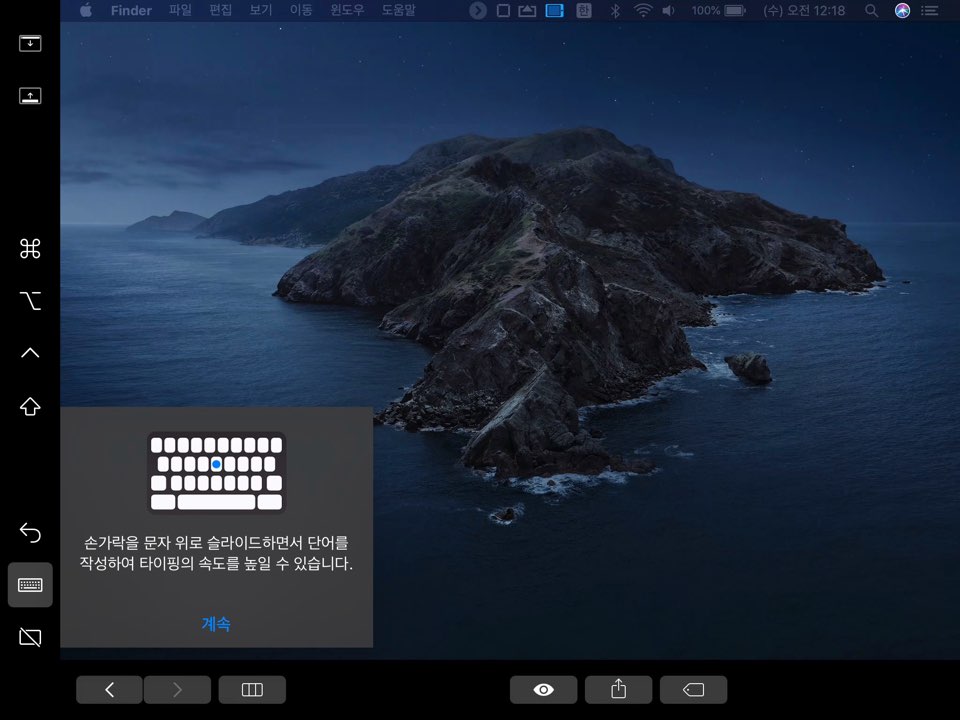Open Spotlight search magnifier

click(871, 10)
